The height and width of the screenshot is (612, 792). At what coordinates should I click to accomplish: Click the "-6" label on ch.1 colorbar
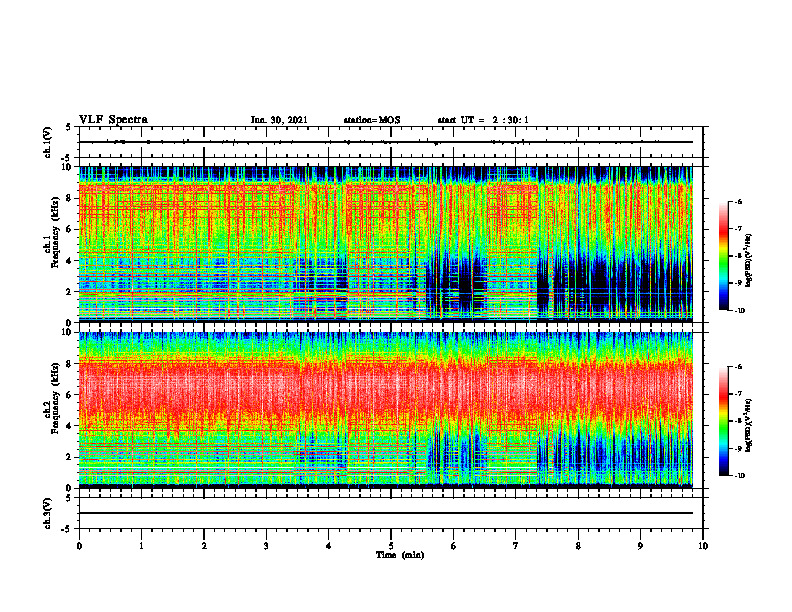pos(739,202)
